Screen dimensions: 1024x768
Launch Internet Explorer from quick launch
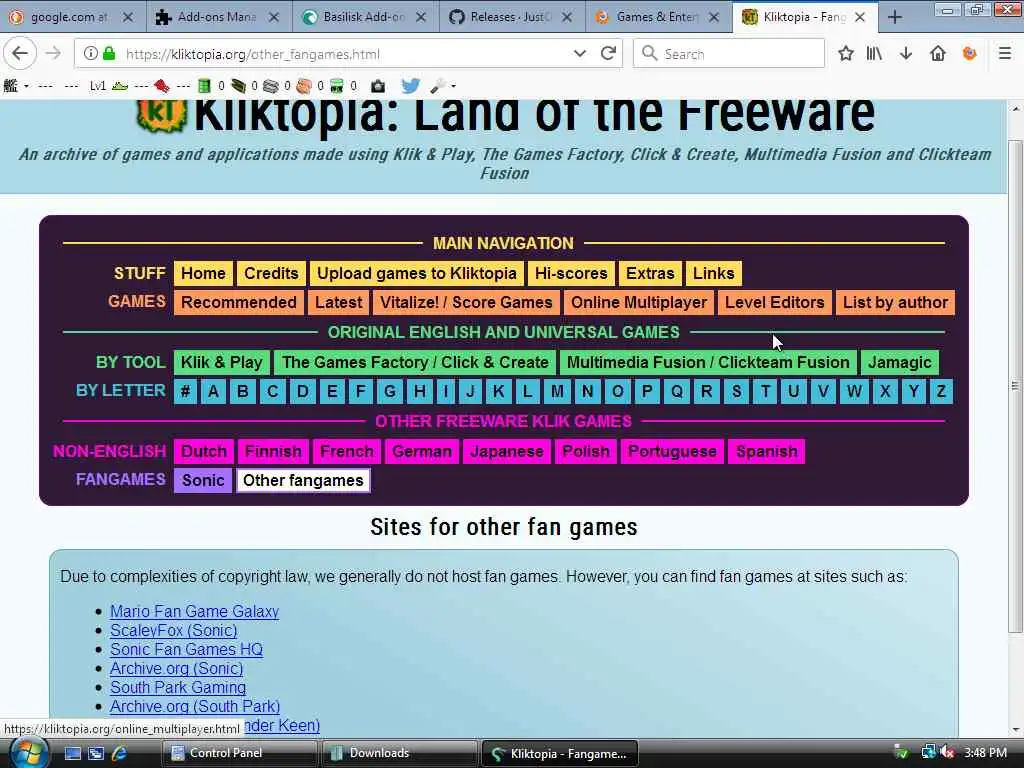120,753
